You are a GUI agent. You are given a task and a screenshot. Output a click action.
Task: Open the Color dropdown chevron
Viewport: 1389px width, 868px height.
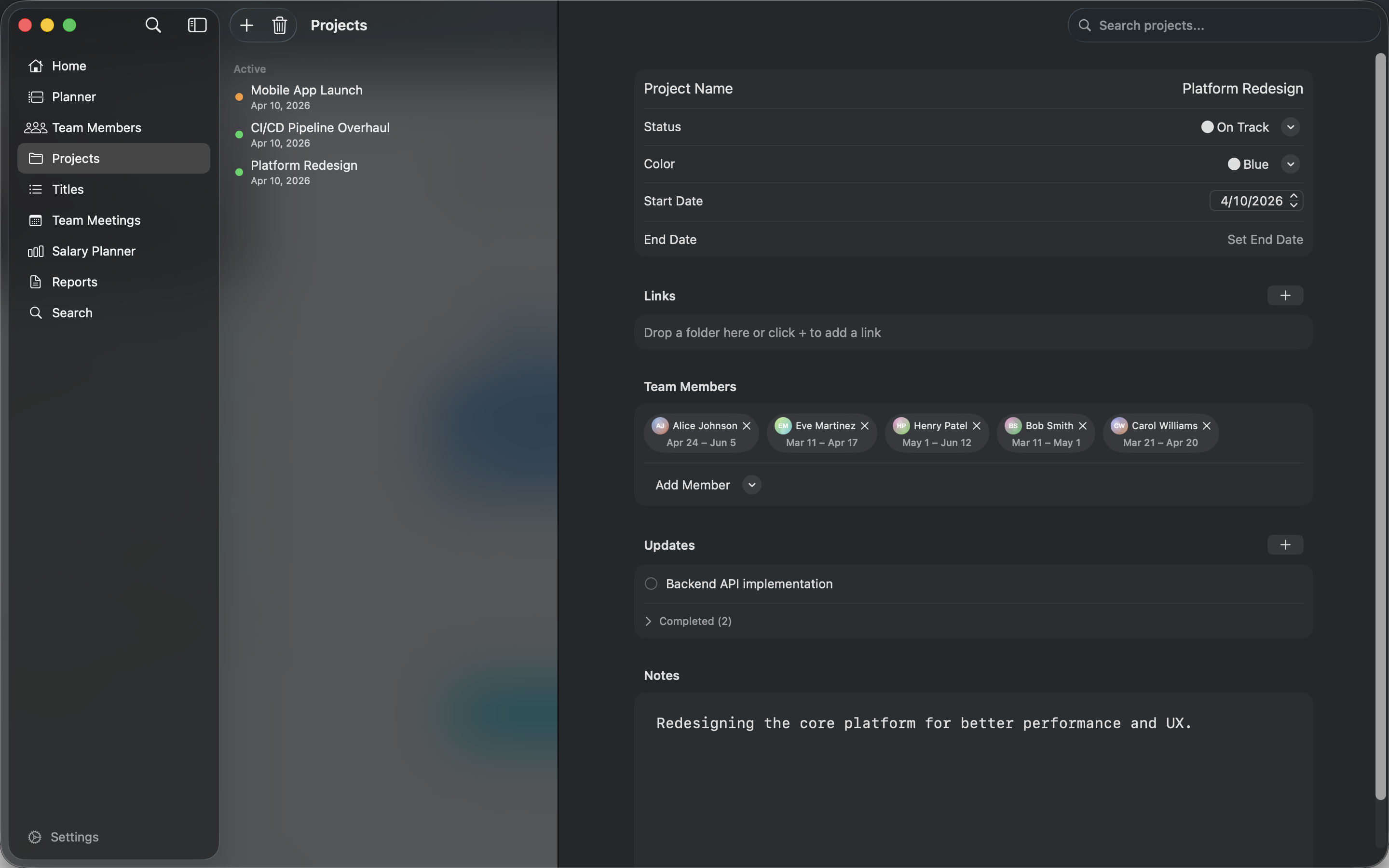pos(1290,164)
